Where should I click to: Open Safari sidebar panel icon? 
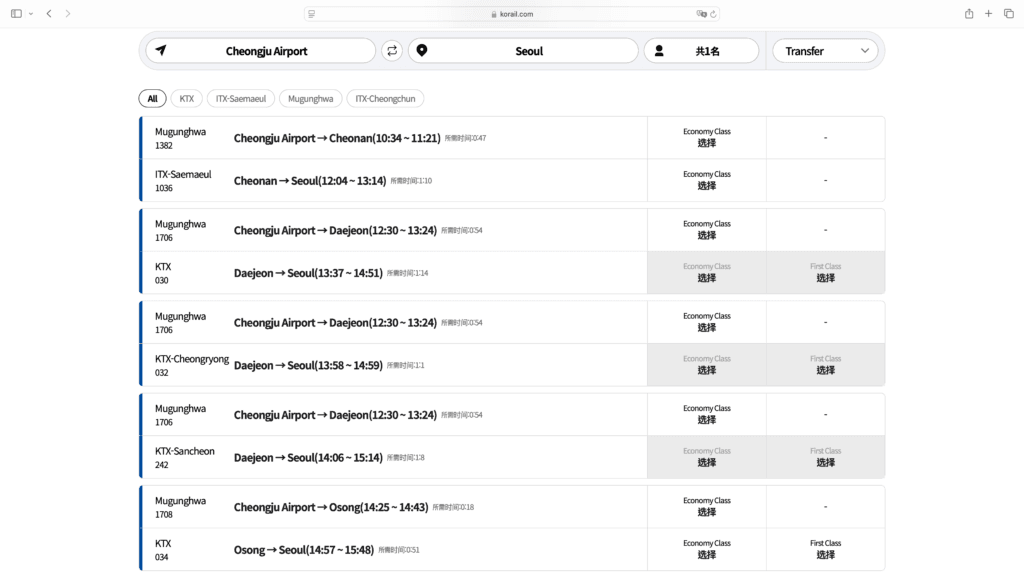pyautogui.click(x=16, y=14)
